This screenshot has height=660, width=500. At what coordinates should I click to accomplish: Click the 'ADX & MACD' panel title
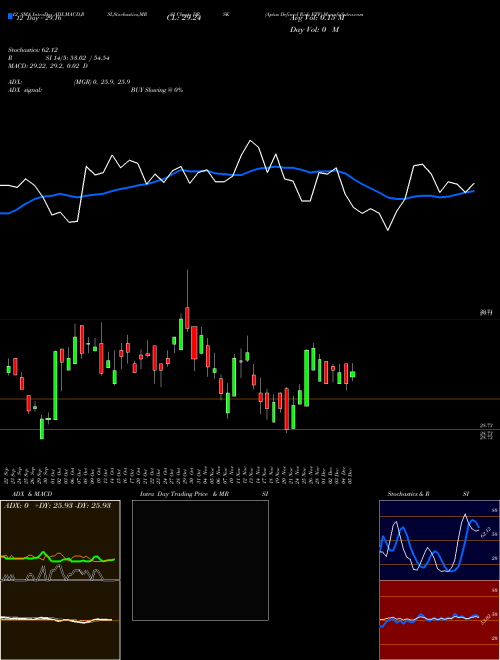(x=32, y=494)
